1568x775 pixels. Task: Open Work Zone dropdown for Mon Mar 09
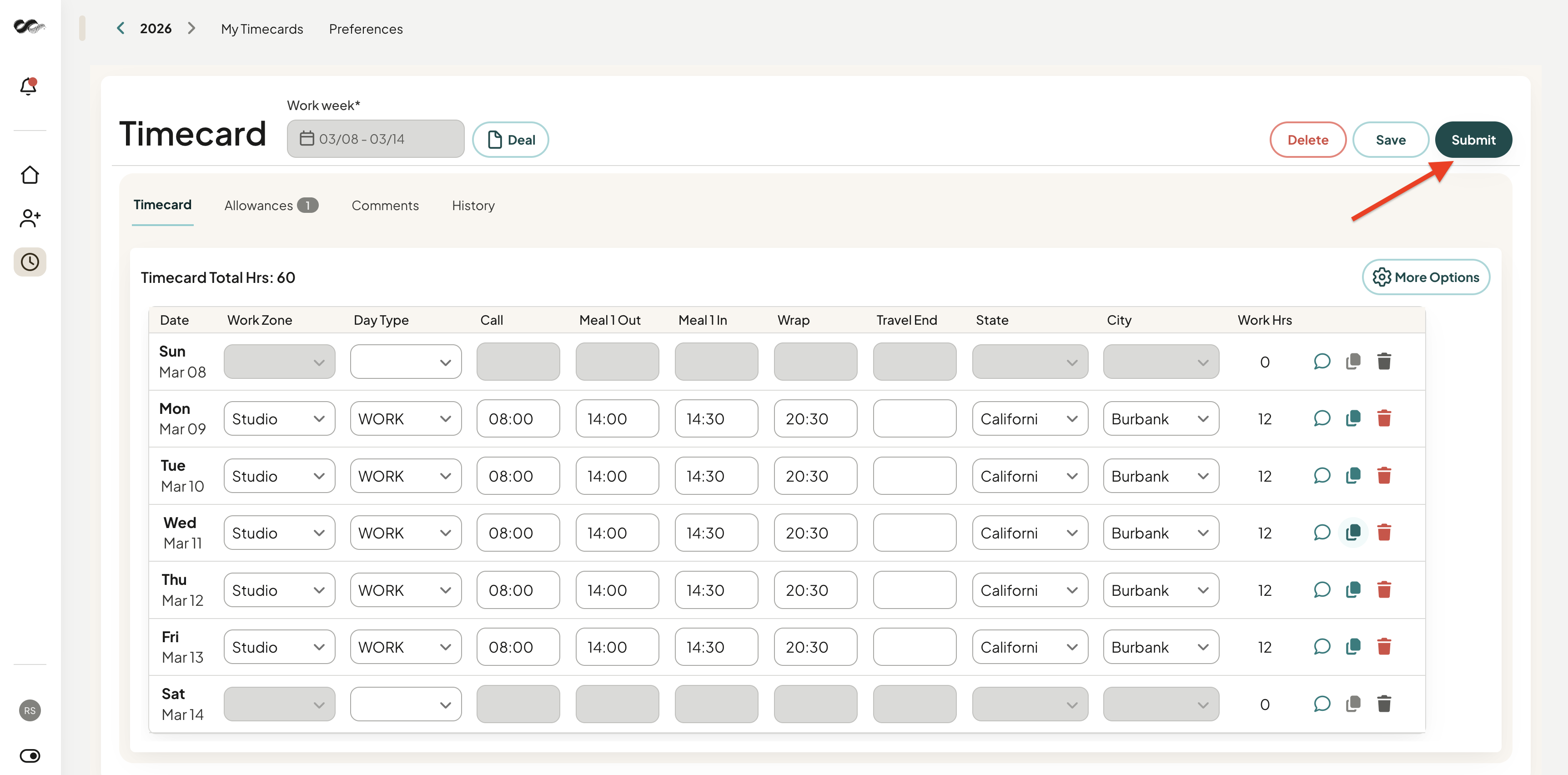[x=279, y=419]
